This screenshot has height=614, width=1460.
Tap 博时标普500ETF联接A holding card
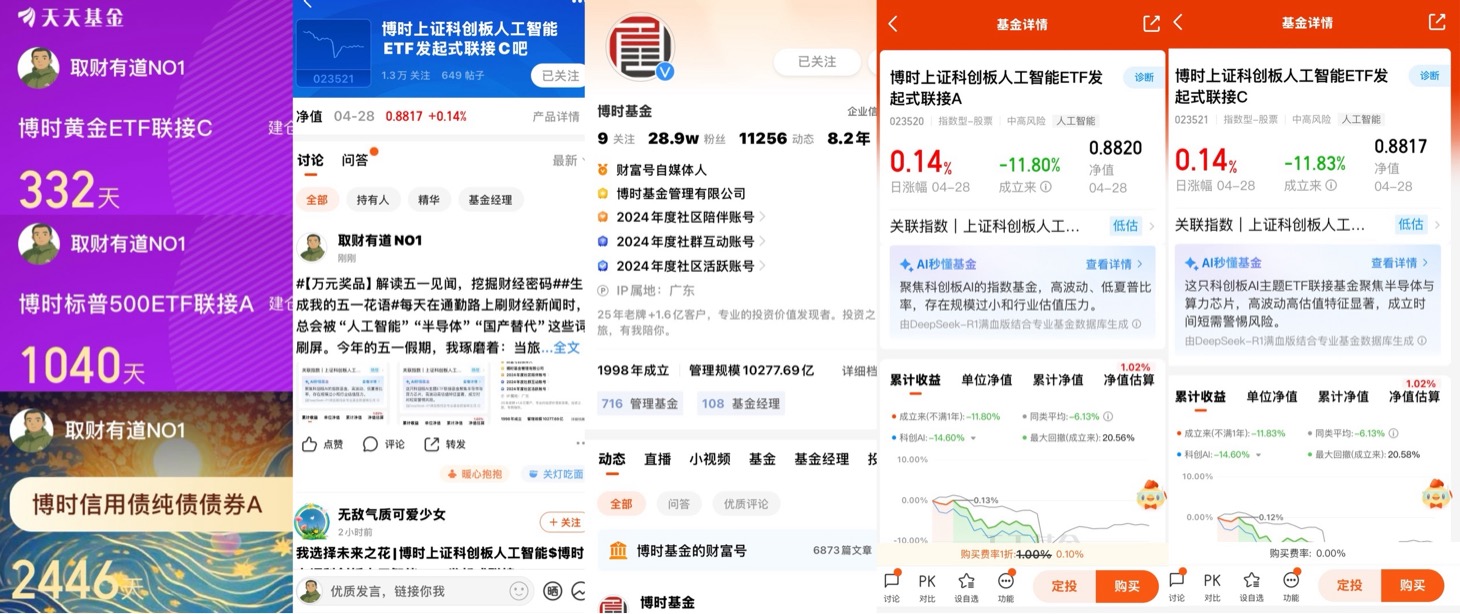click(x=146, y=303)
